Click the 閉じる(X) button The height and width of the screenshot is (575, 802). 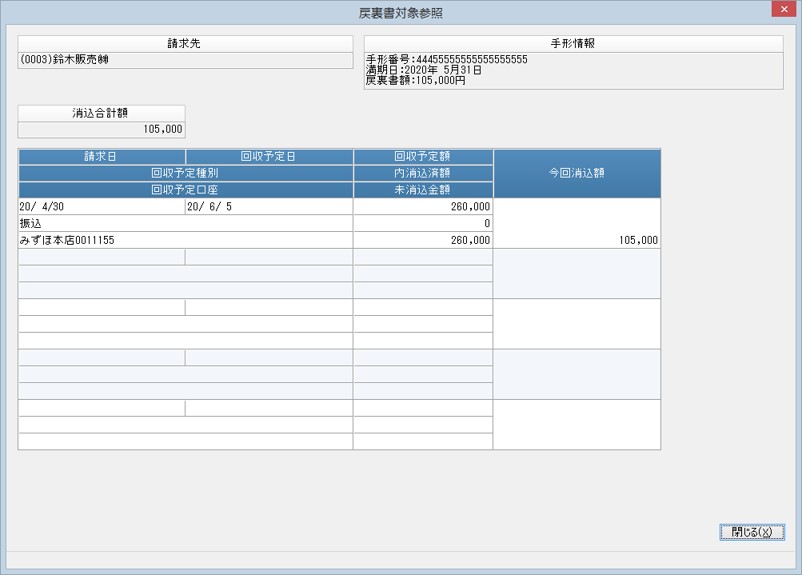coord(751,532)
